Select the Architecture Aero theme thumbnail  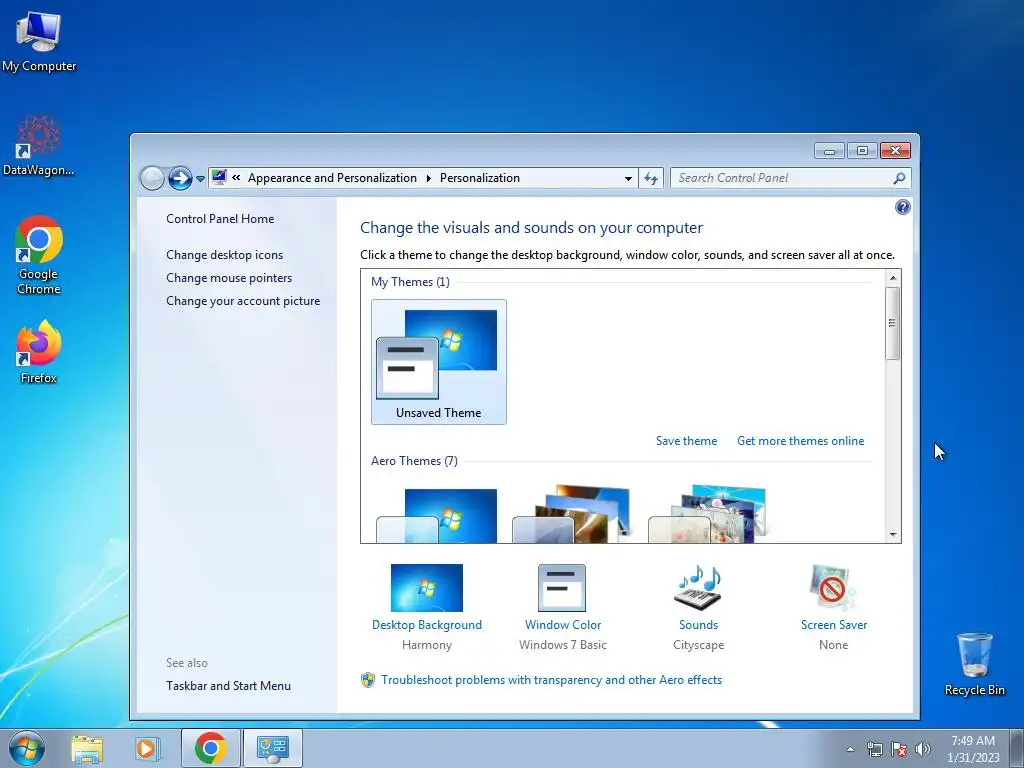point(572,514)
